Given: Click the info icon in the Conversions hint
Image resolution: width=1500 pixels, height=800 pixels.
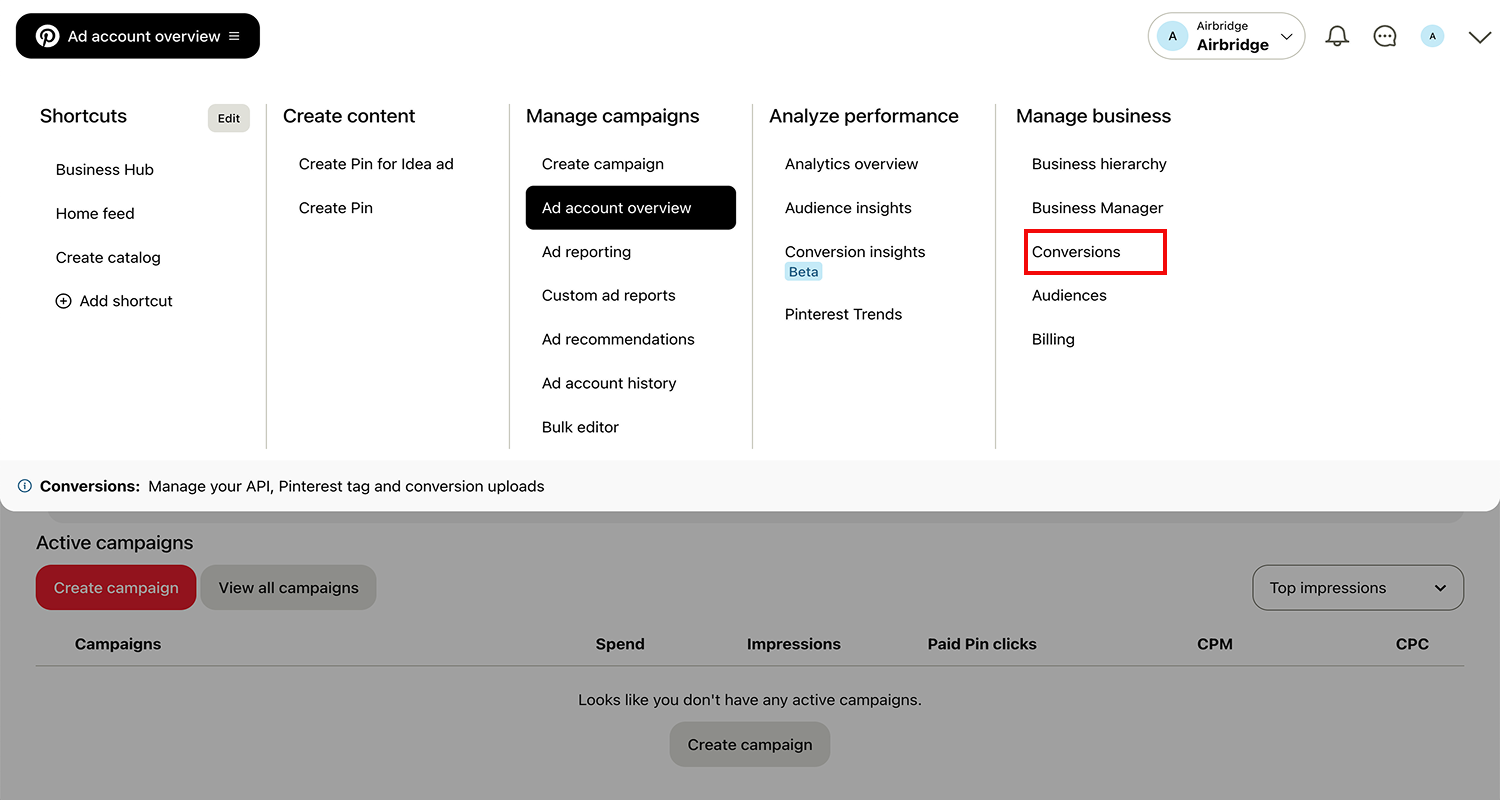Looking at the screenshot, I should pos(25,486).
